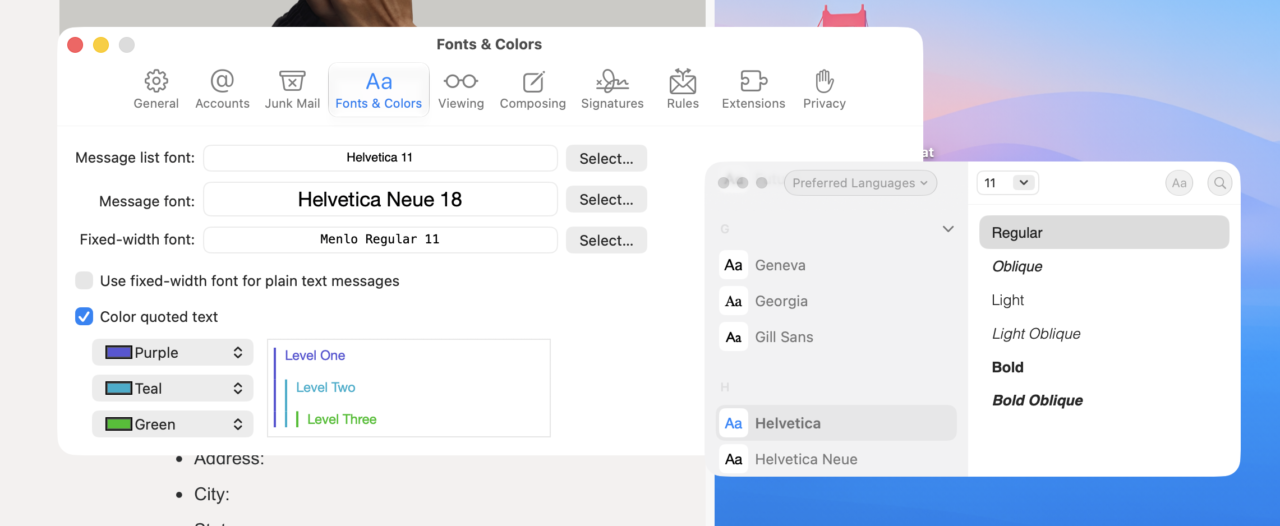
Task: Open the Privacy preferences pane
Action: [x=824, y=90]
